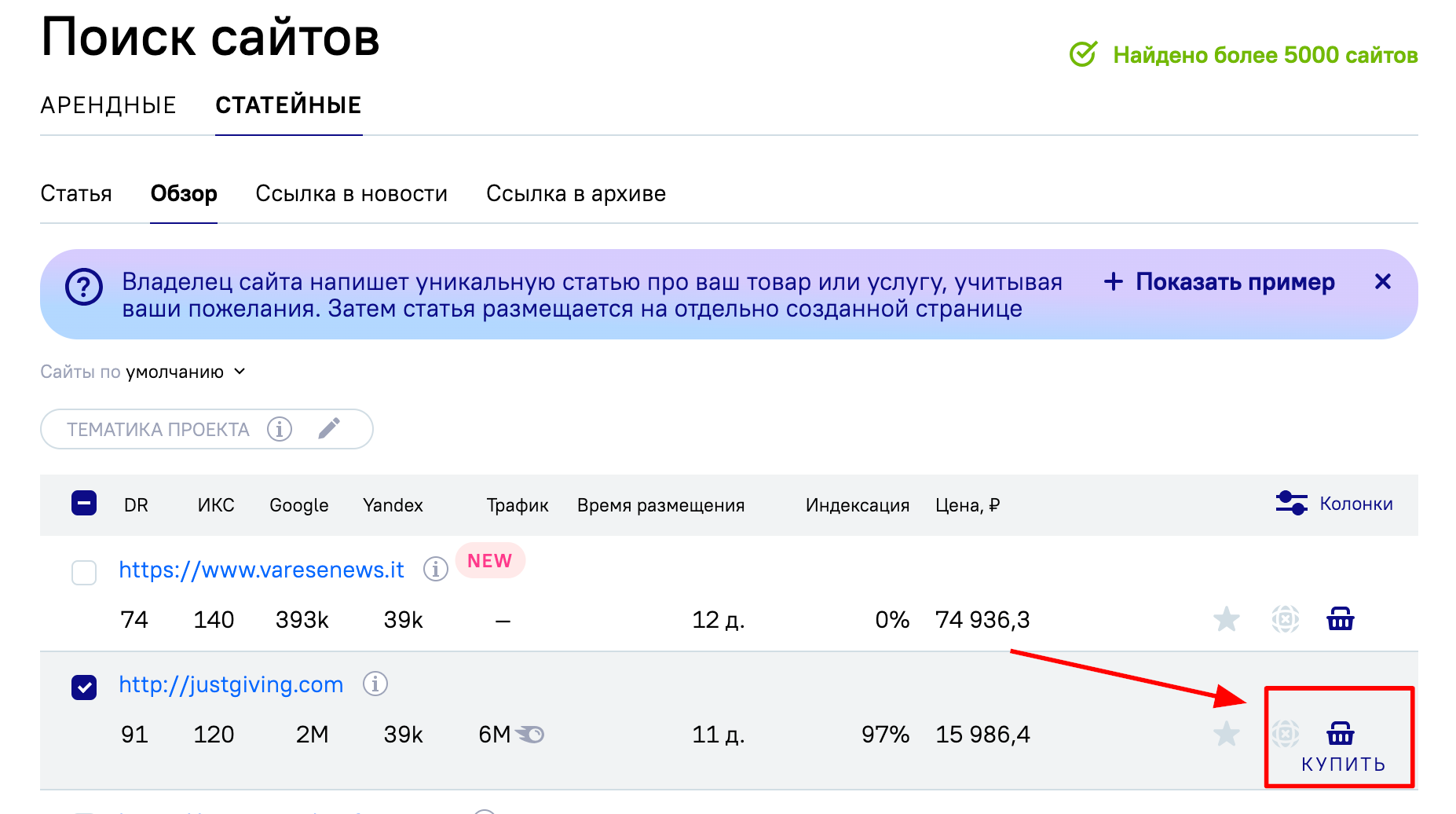
Task: Sort by DR column header
Action: 136,505
